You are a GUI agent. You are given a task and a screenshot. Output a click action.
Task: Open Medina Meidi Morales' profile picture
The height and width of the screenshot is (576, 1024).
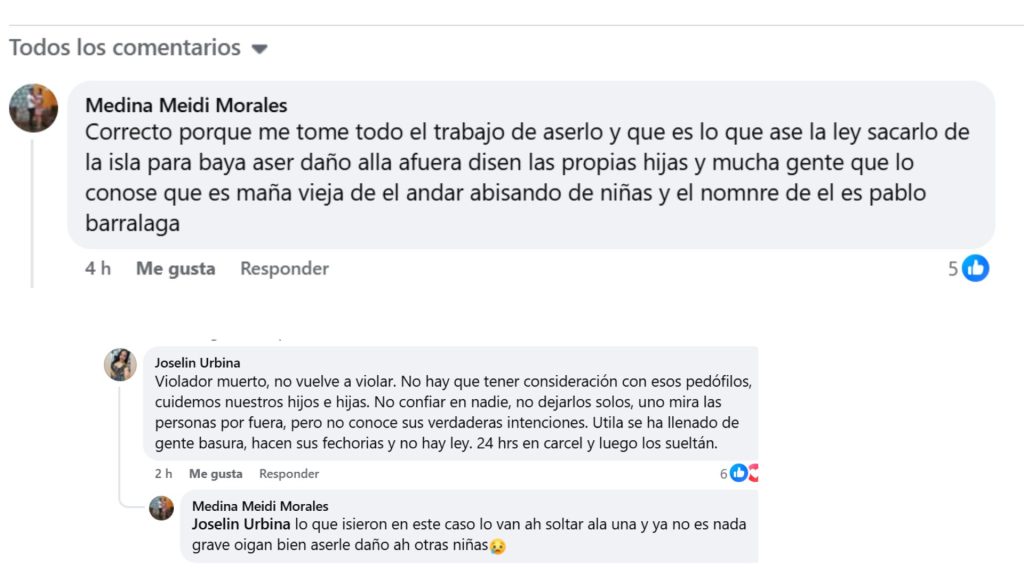[34, 107]
